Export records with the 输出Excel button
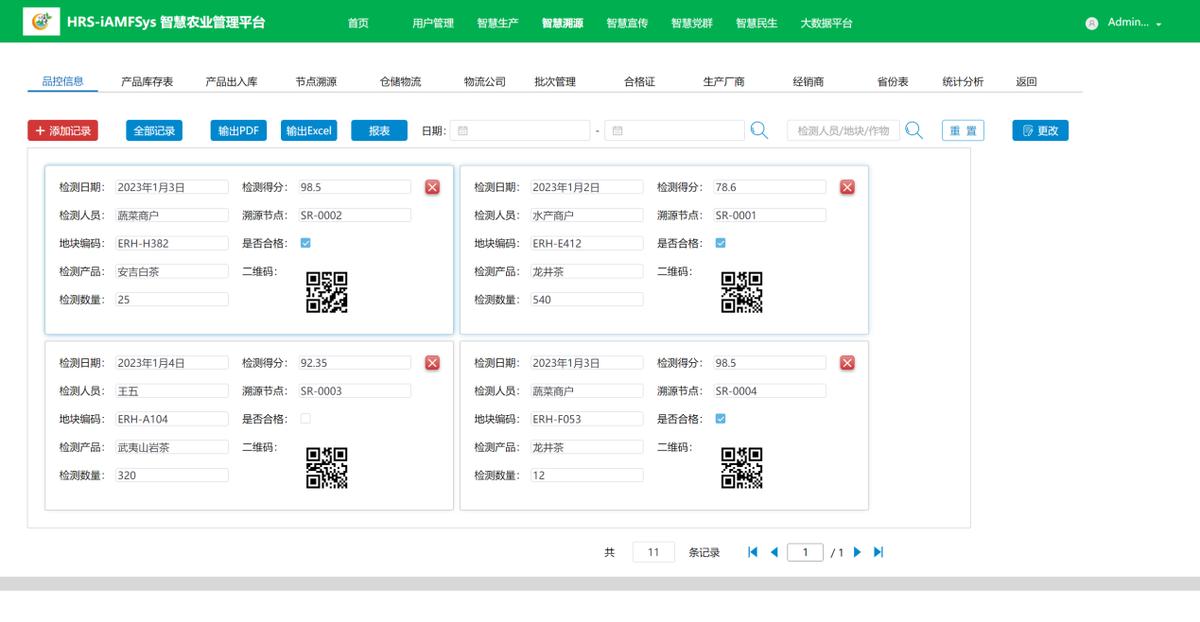Image resolution: width=1200 pixels, height=622 pixels. coord(308,130)
